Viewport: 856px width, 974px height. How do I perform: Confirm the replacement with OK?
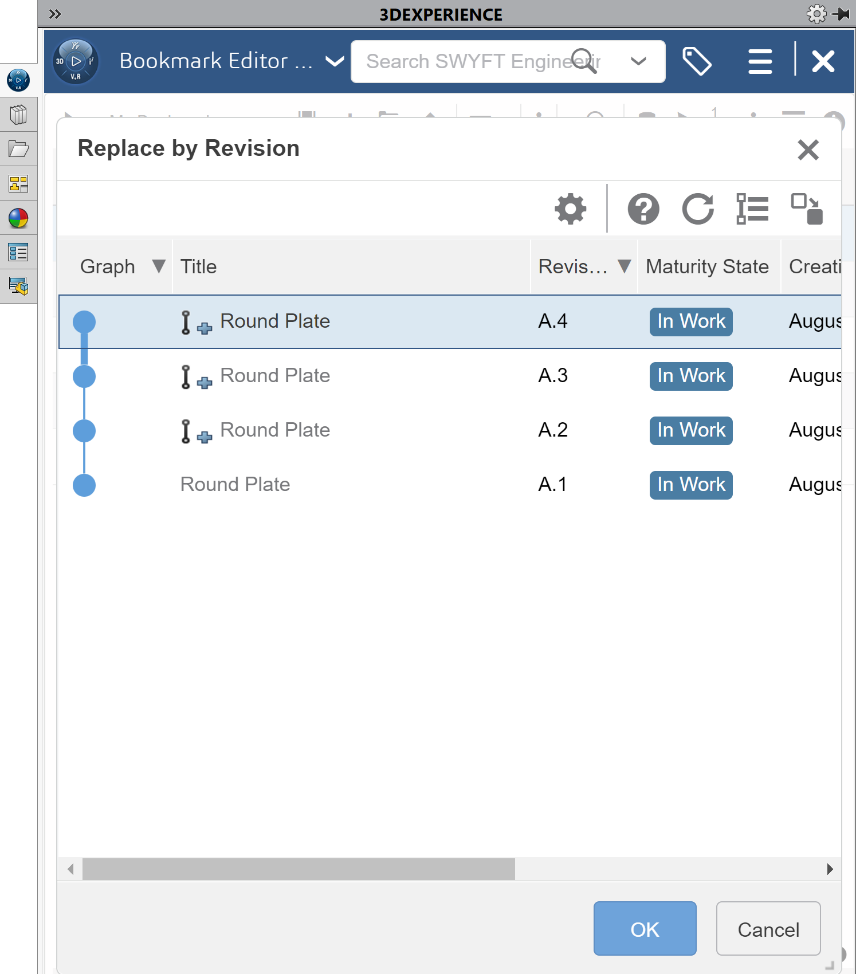pos(644,928)
